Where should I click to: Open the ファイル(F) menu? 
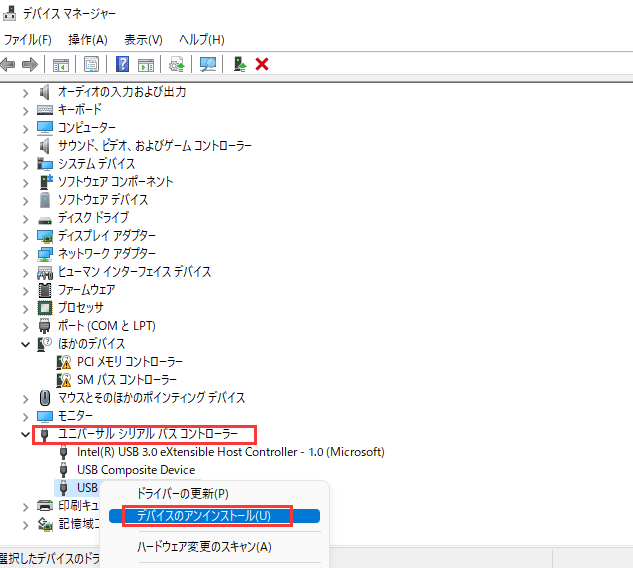coord(28,40)
